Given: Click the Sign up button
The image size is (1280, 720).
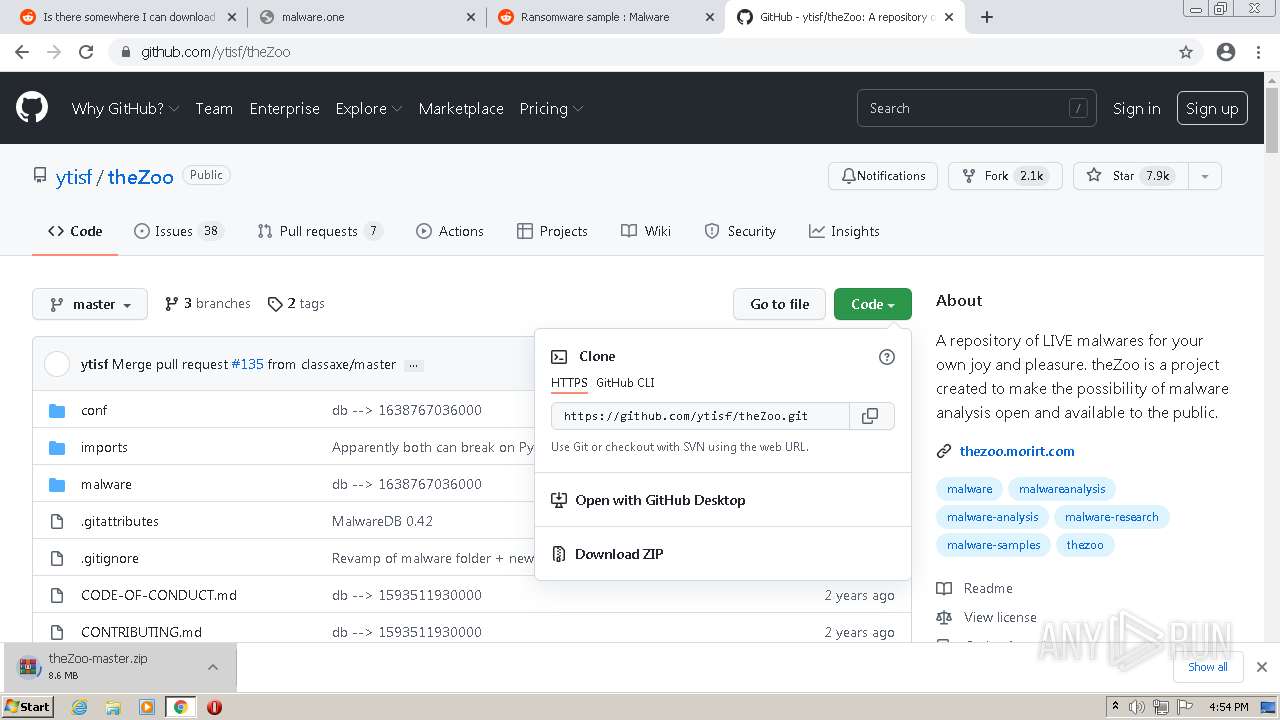Looking at the screenshot, I should [x=1212, y=108].
